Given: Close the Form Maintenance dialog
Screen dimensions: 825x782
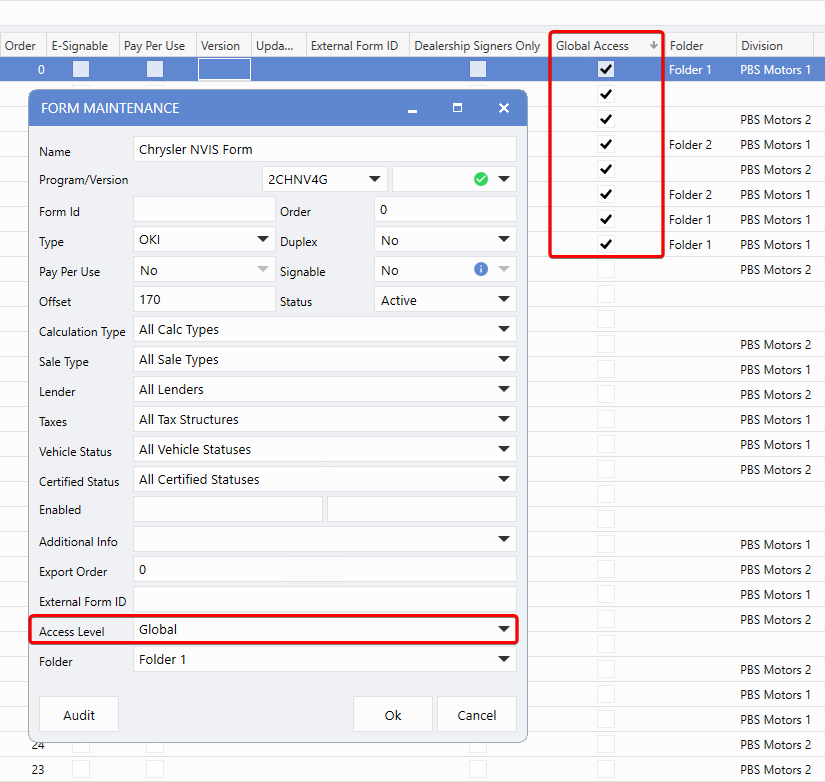Looking at the screenshot, I should point(504,108).
